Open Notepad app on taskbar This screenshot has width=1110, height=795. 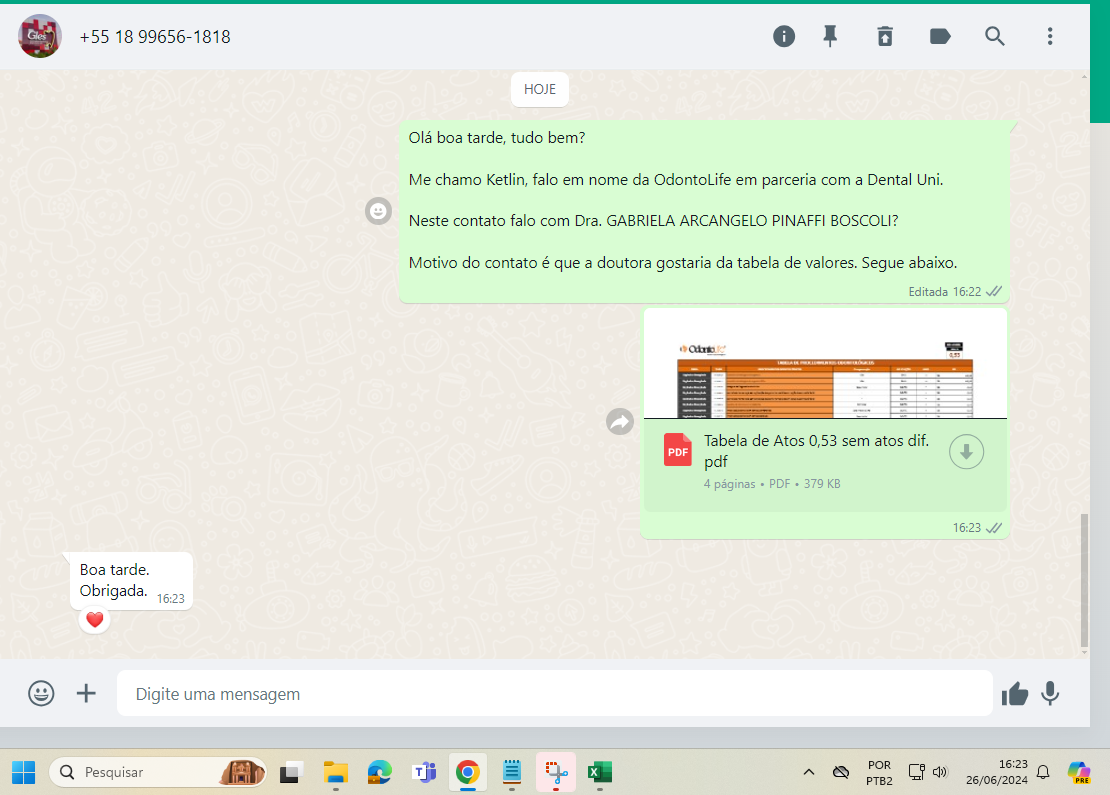click(512, 772)
